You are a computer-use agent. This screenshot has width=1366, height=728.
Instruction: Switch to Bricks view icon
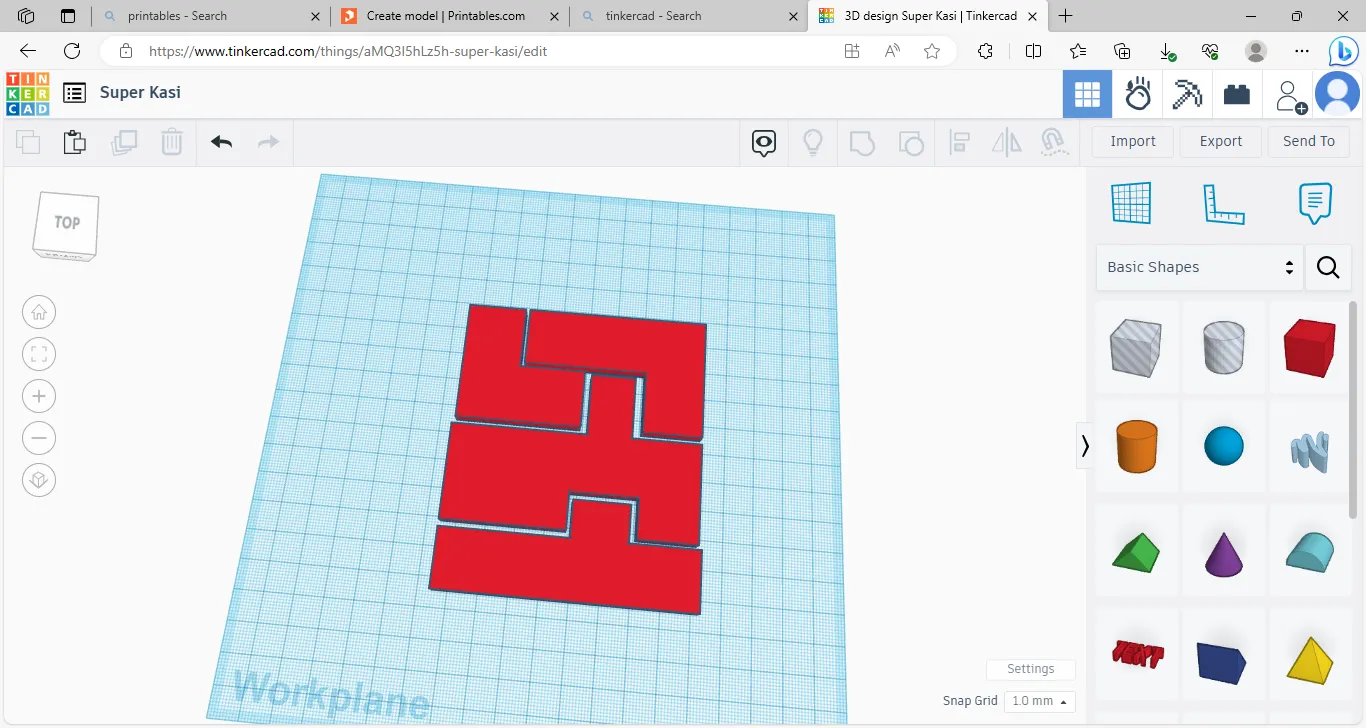coord(1237,94)
